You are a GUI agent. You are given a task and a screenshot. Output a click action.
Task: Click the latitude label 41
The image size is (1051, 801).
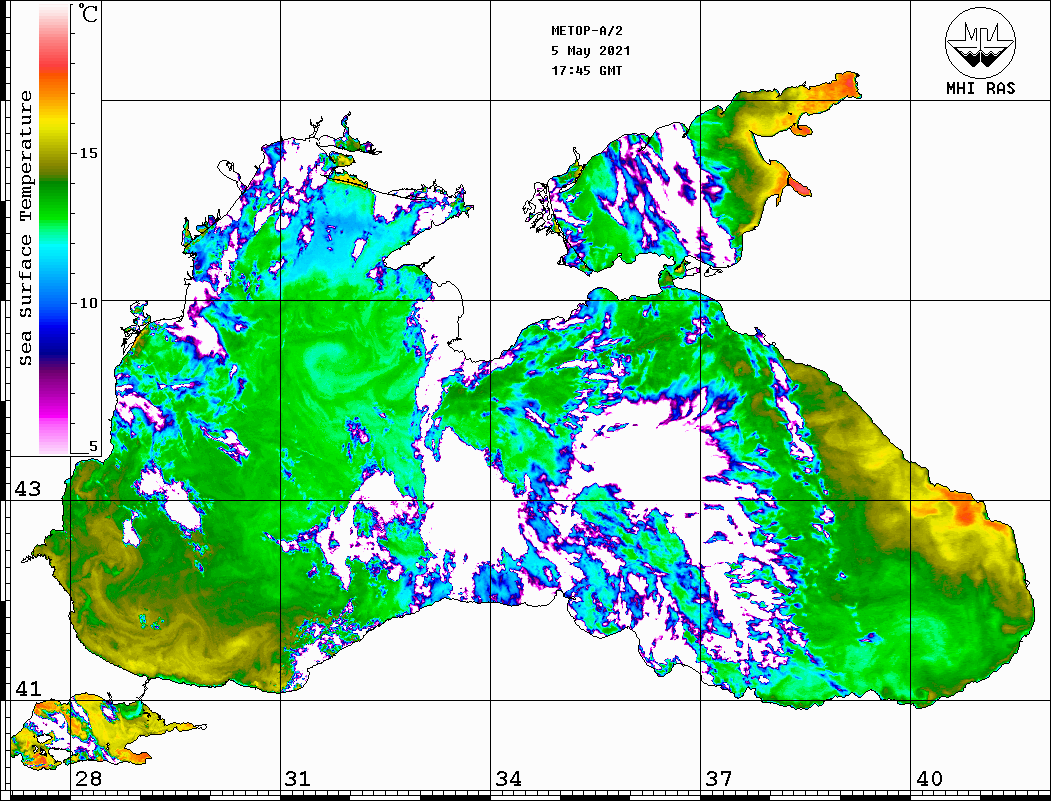pos(27,688)
